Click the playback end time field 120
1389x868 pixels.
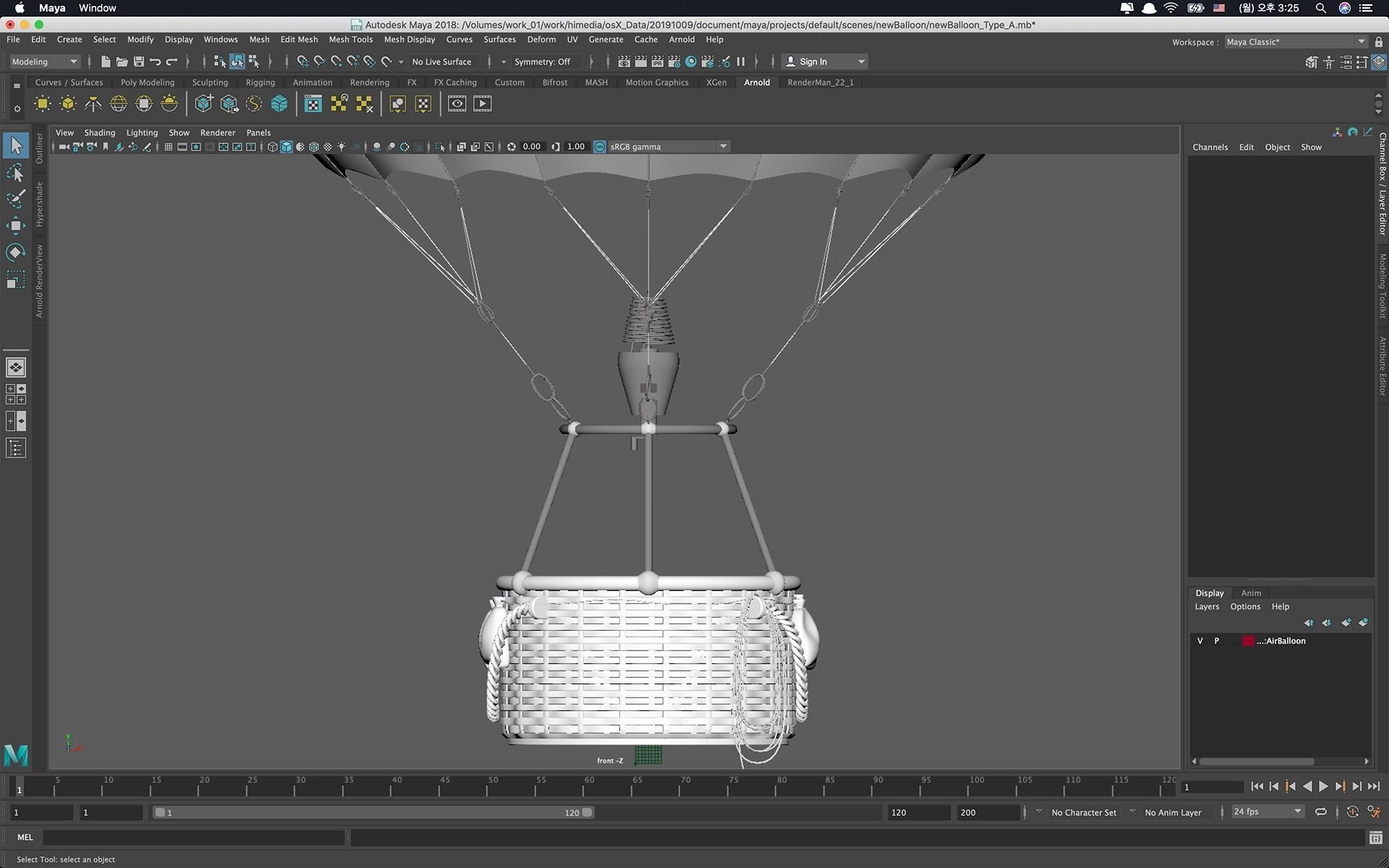(919, 812)
